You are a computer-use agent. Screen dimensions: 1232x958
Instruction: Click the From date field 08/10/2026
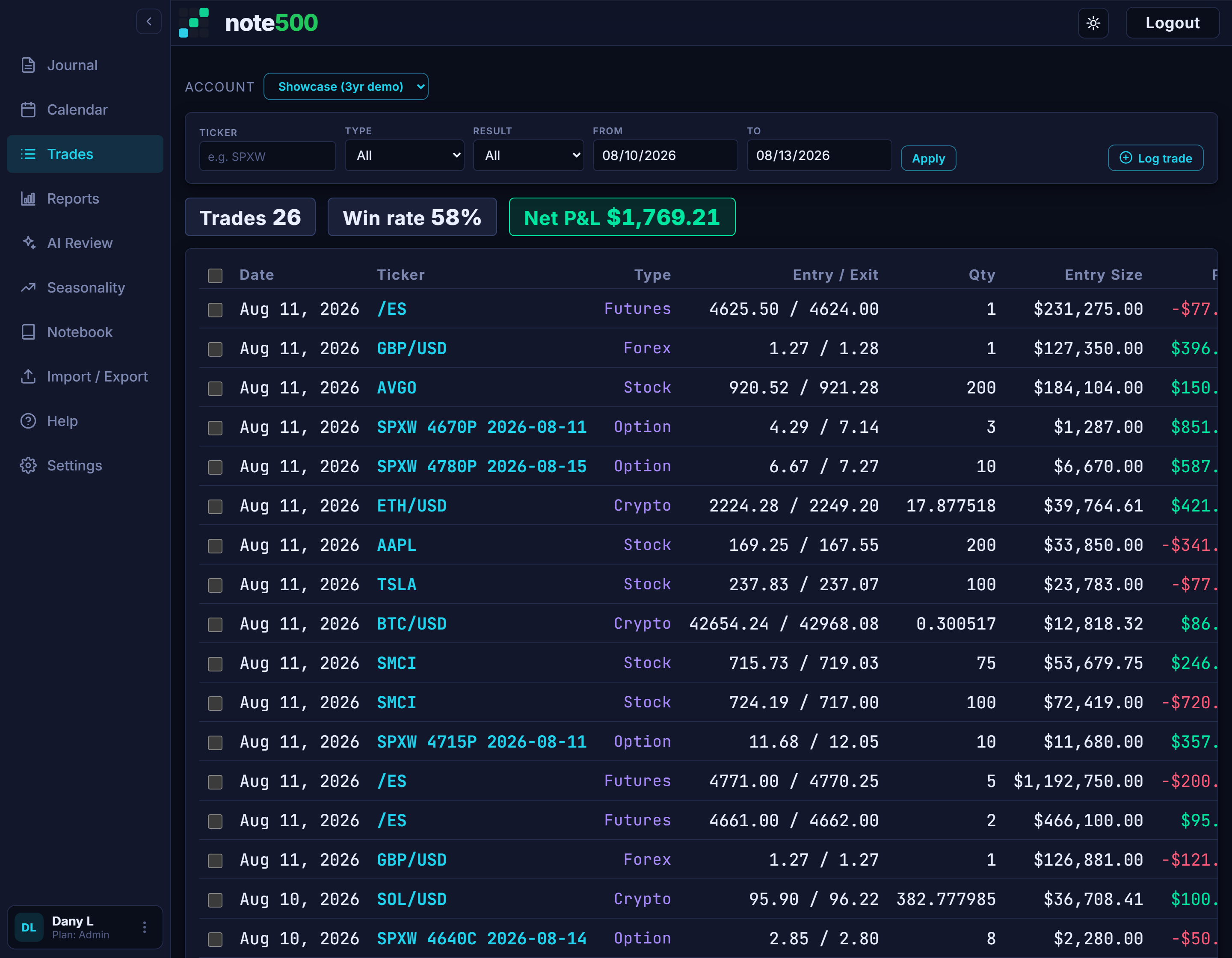point(665,155)
